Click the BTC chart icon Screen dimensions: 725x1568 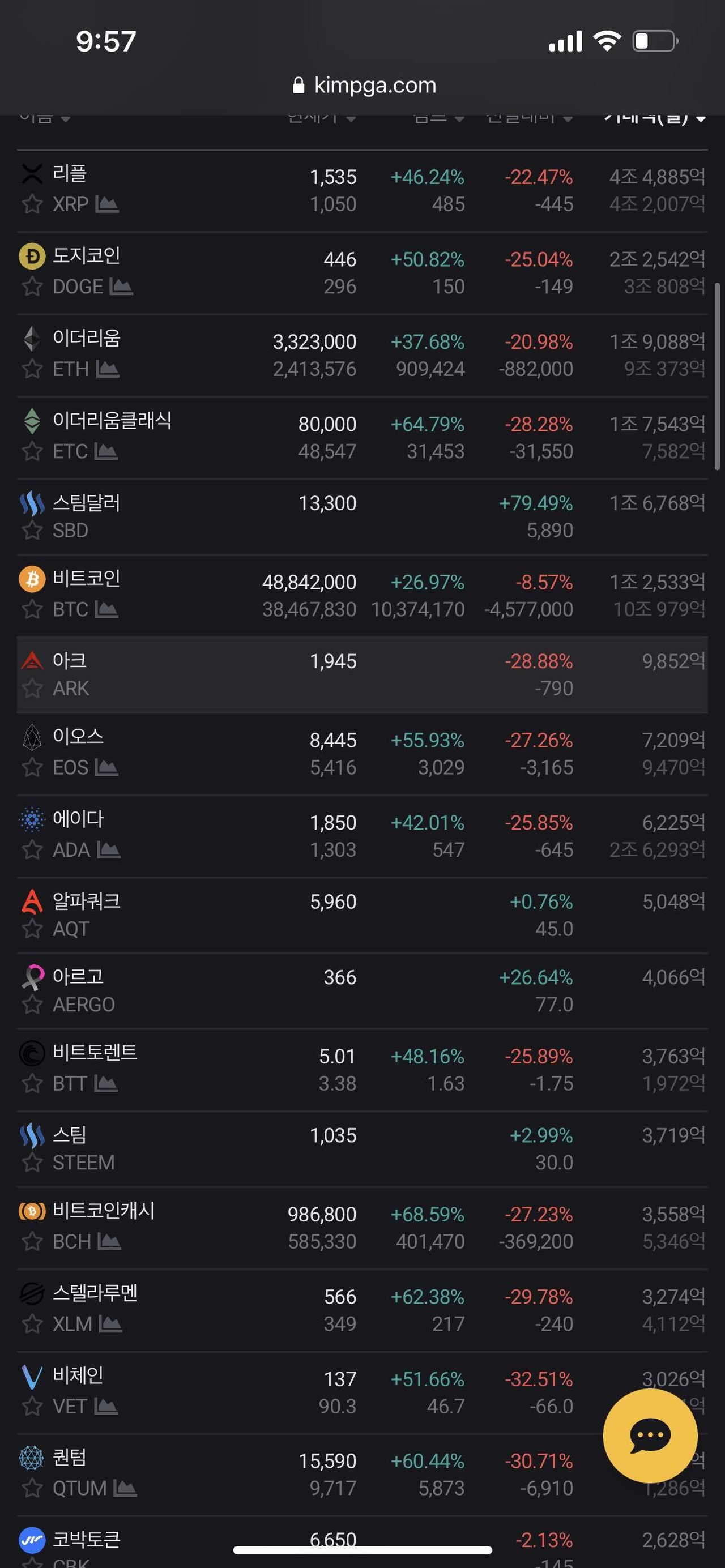point(107,609)
